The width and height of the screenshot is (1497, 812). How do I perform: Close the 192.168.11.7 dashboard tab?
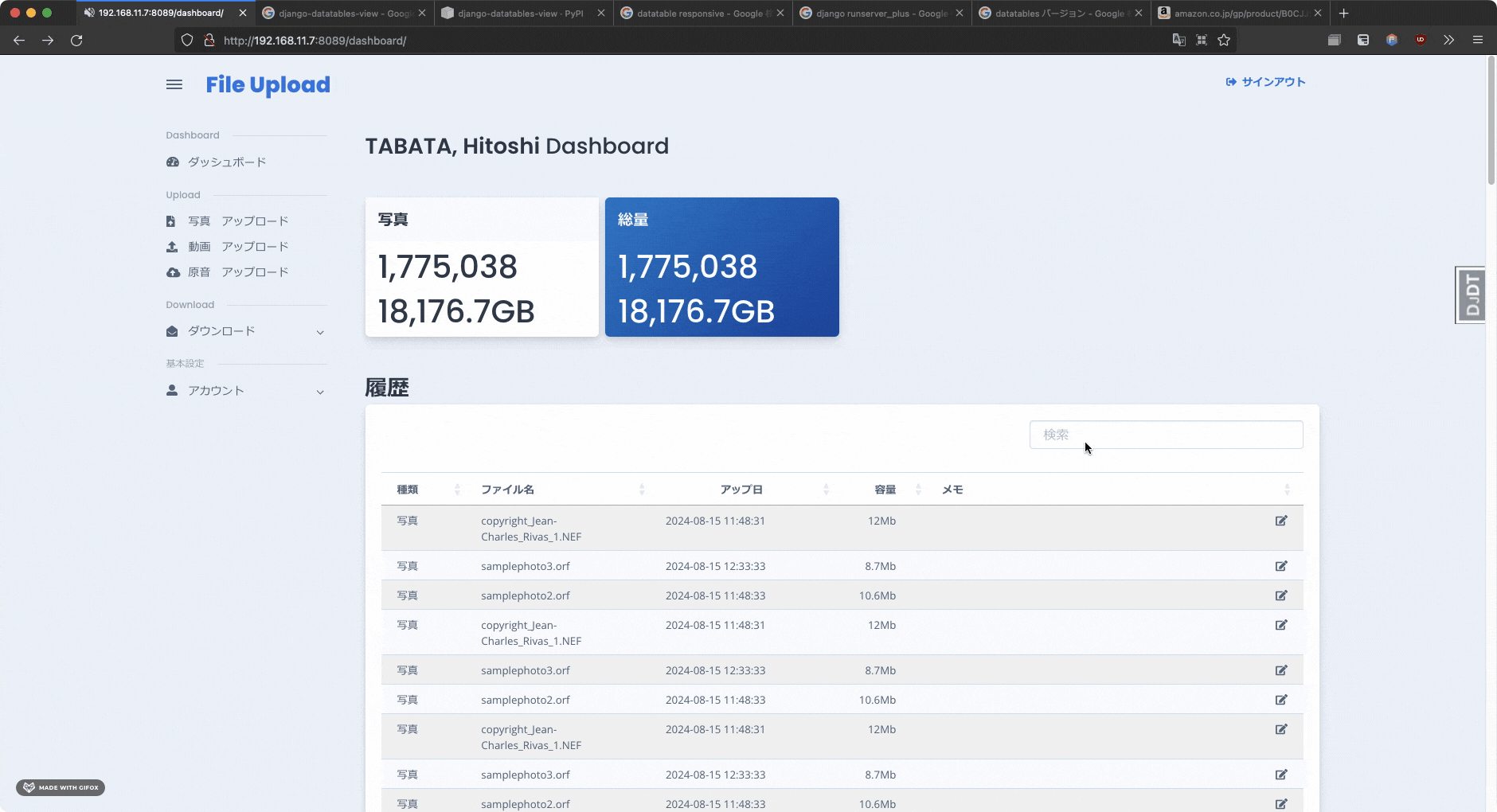click(243, 14)
